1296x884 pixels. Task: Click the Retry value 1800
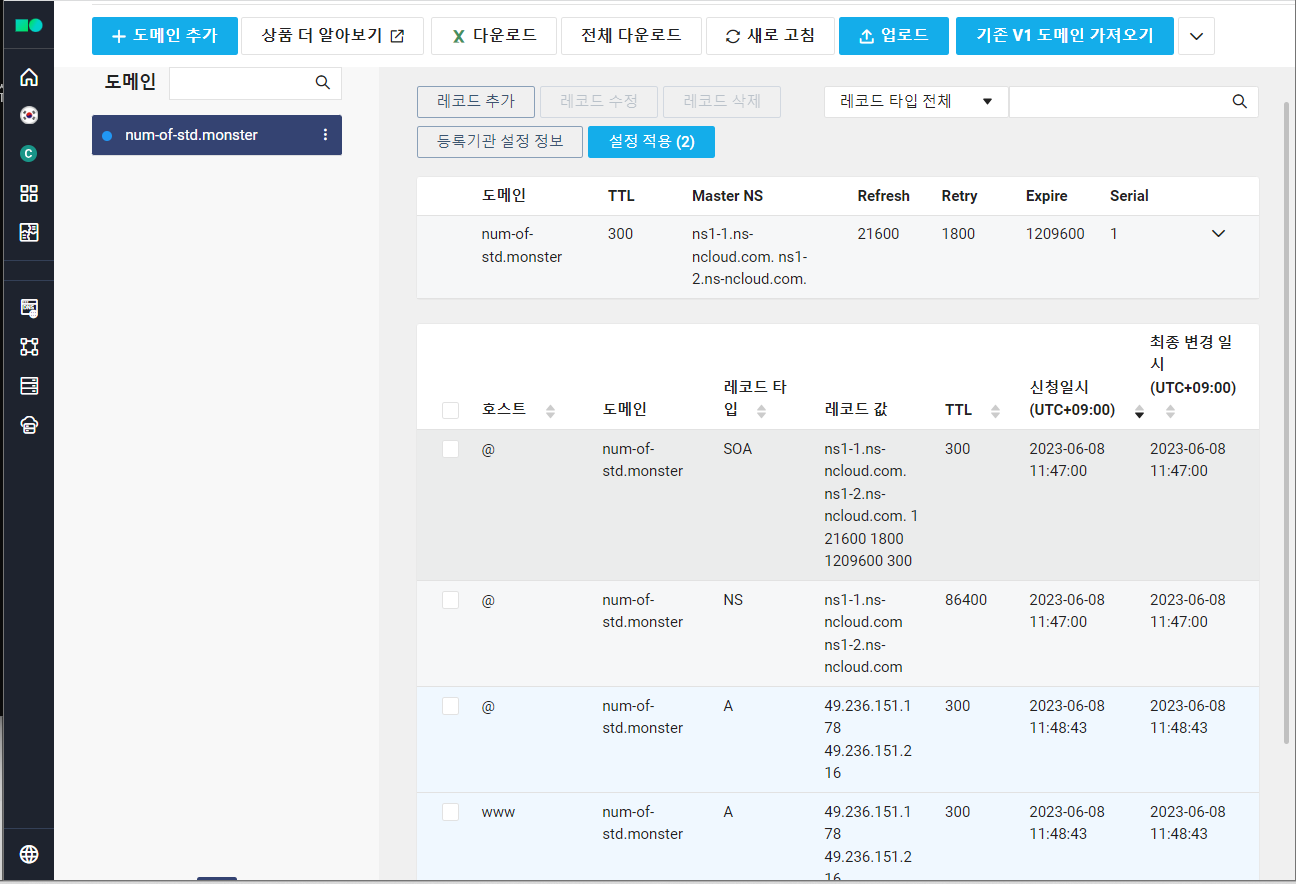click(958, 234)
